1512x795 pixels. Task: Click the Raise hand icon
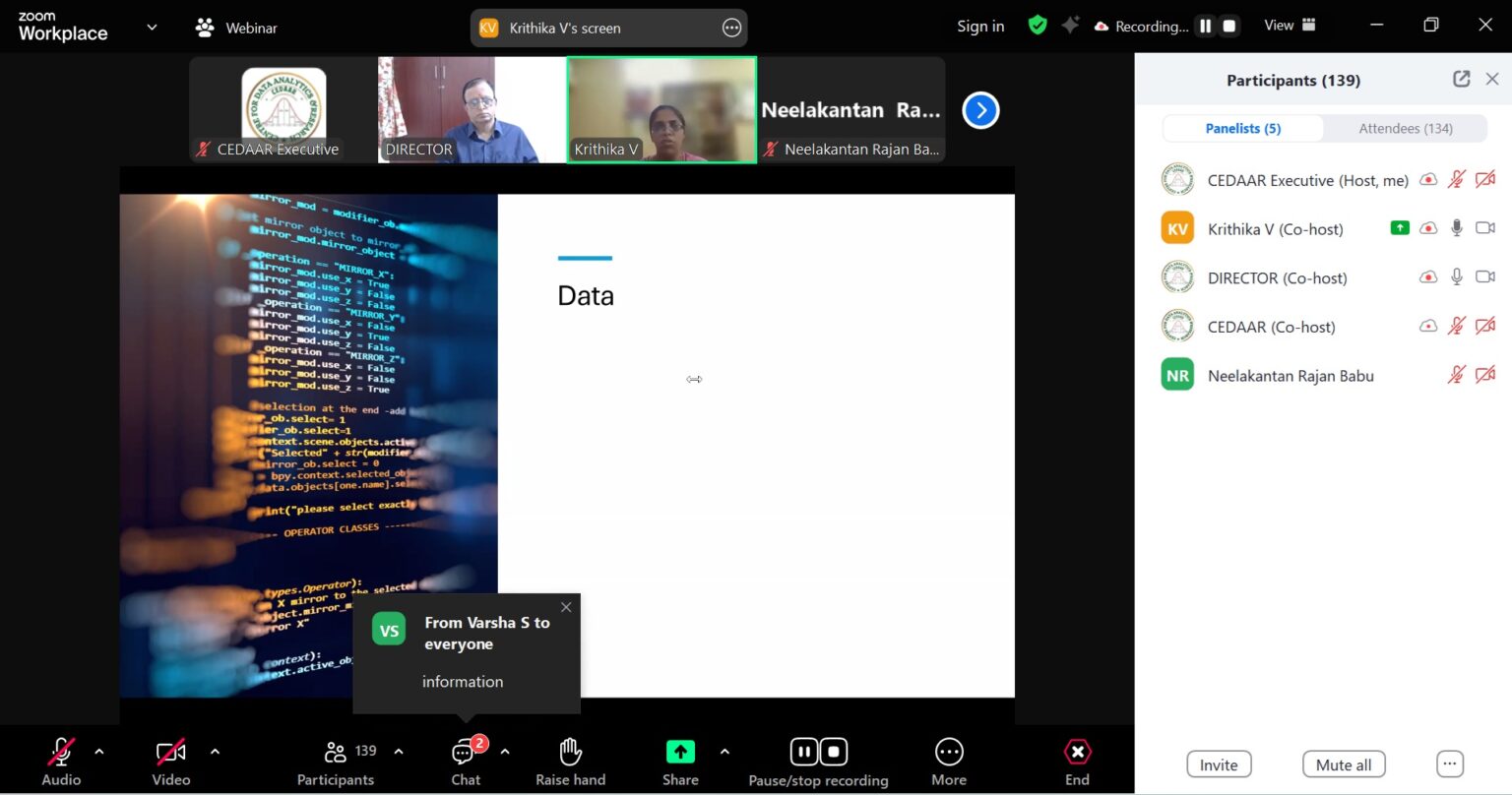570,753
